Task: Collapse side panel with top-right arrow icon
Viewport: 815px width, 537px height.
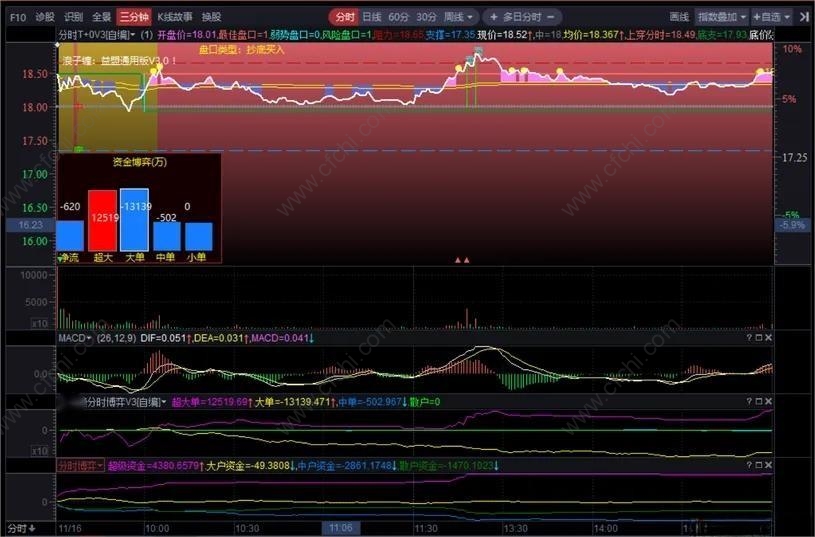Action: pyautogui.click(x=804, y=17)
